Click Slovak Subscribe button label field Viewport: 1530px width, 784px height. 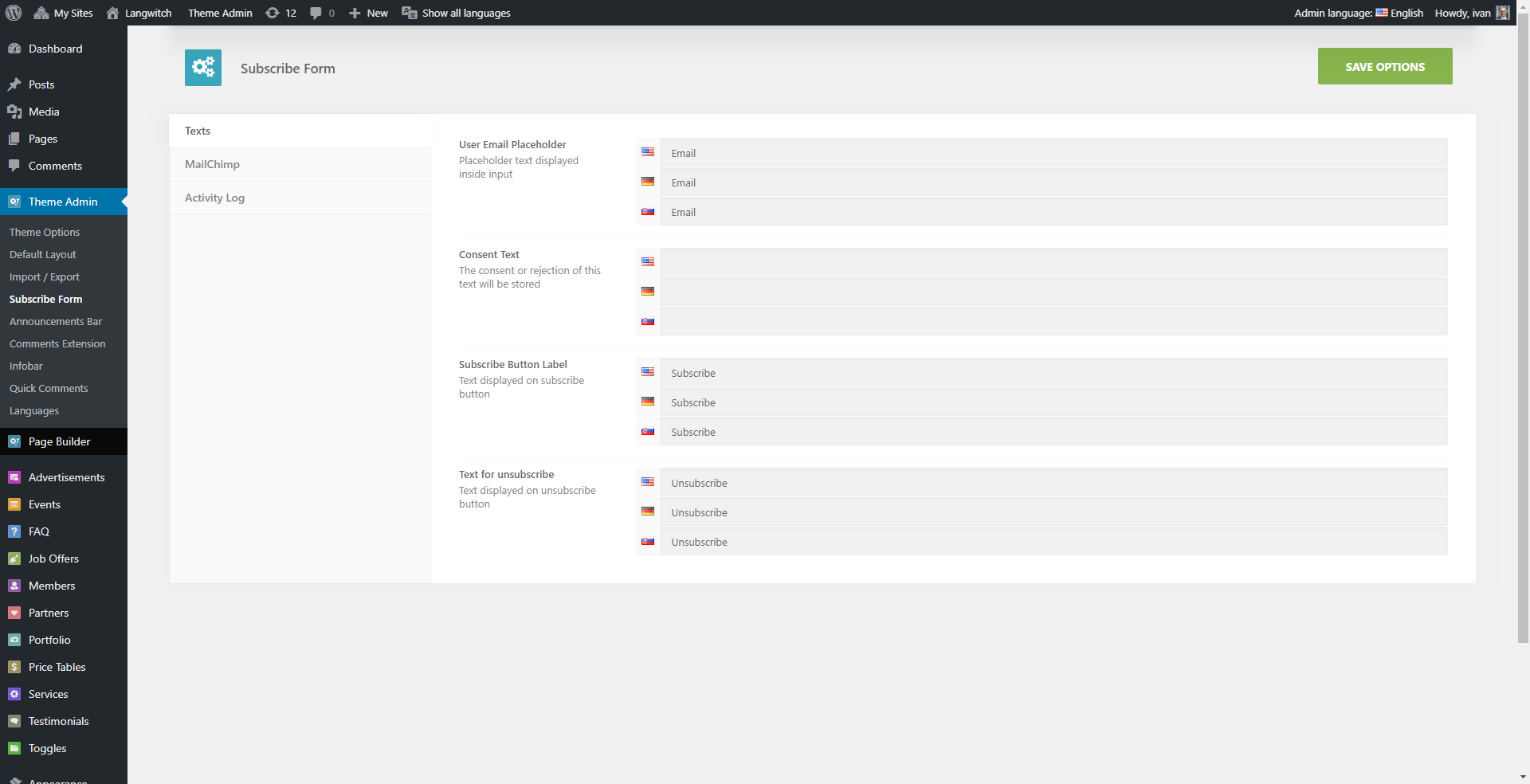point(1053,432)
